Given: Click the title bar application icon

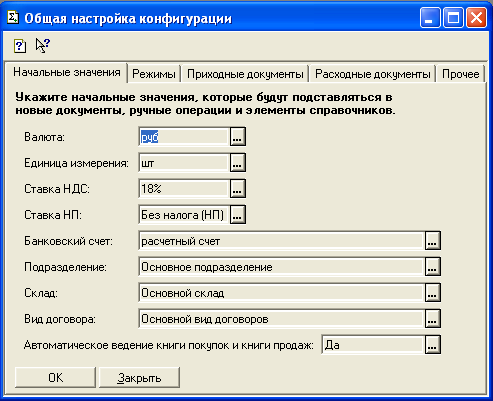Looking at the screenshot, I should (13, 17).
